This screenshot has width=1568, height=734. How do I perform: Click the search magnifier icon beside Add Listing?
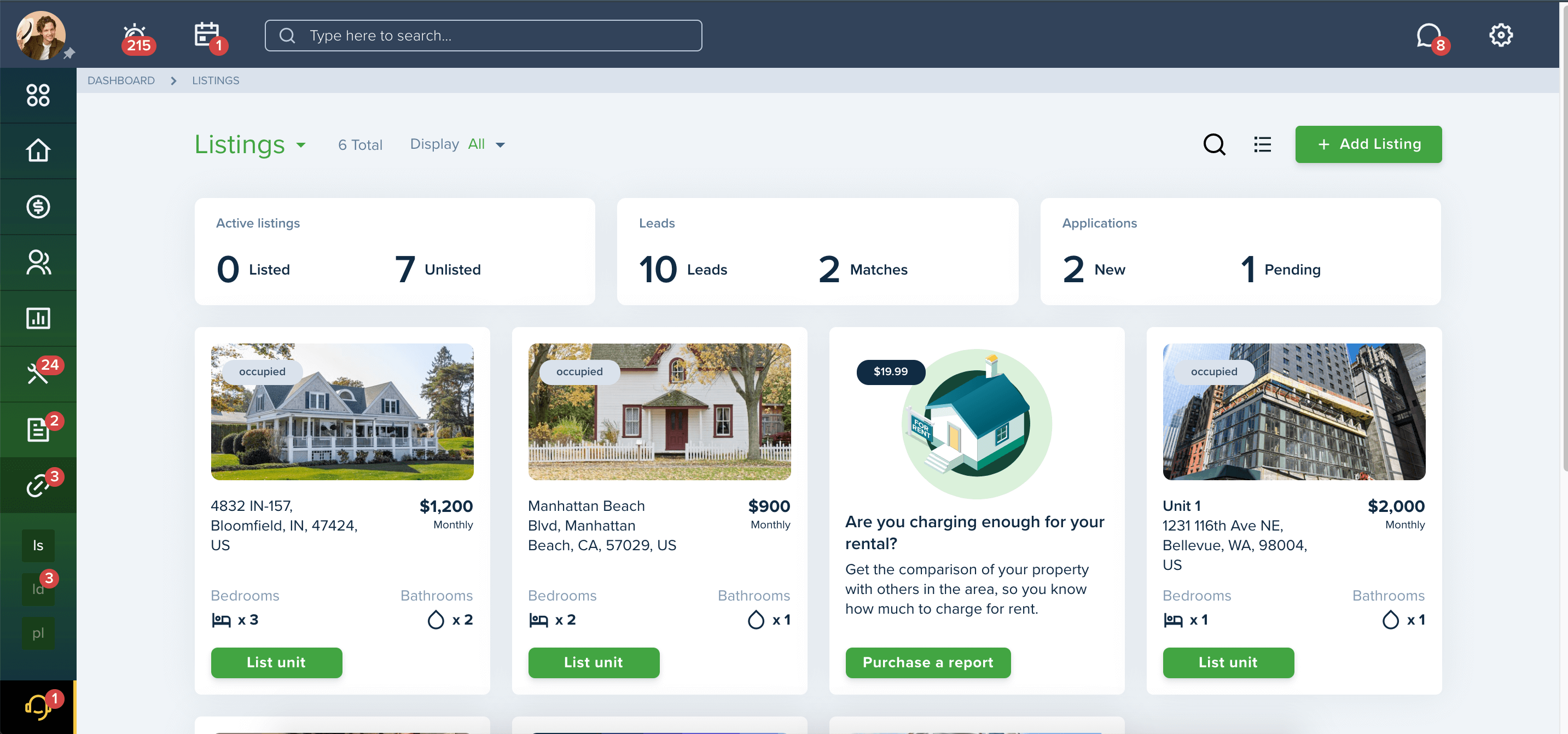click(1213, 145)
